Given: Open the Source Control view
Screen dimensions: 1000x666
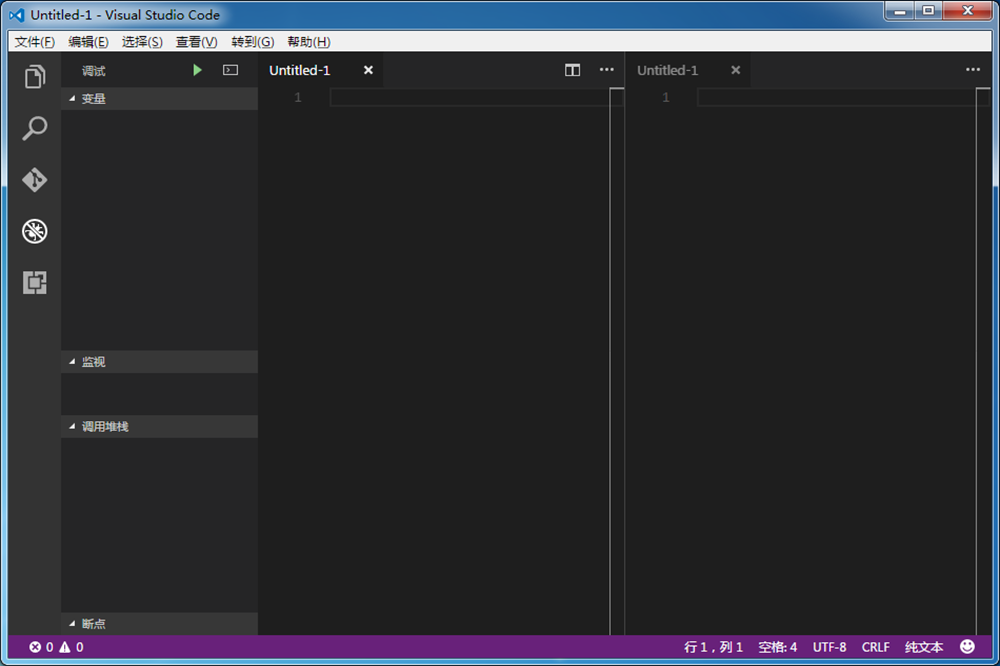Looking at the screenshot, I should point(35,180).
